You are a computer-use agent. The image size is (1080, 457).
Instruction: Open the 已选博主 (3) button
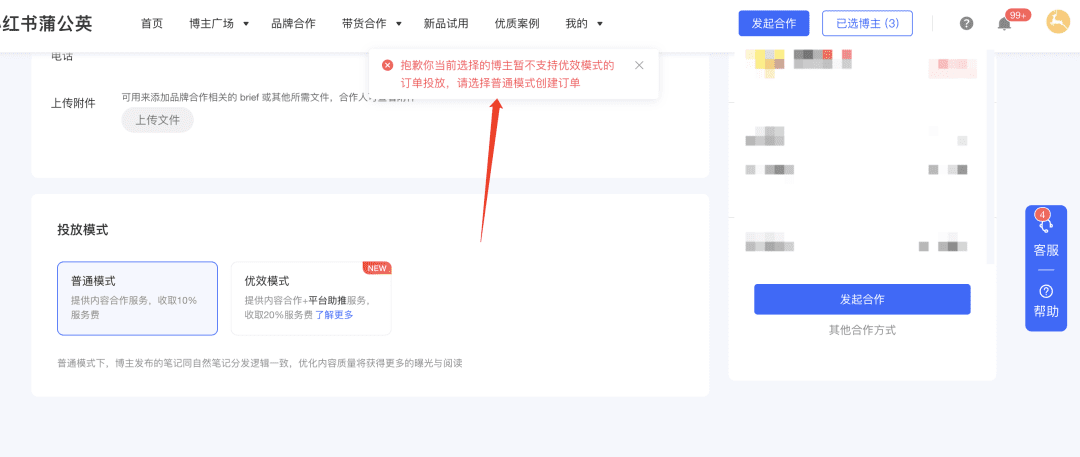[x=867, y=23]
